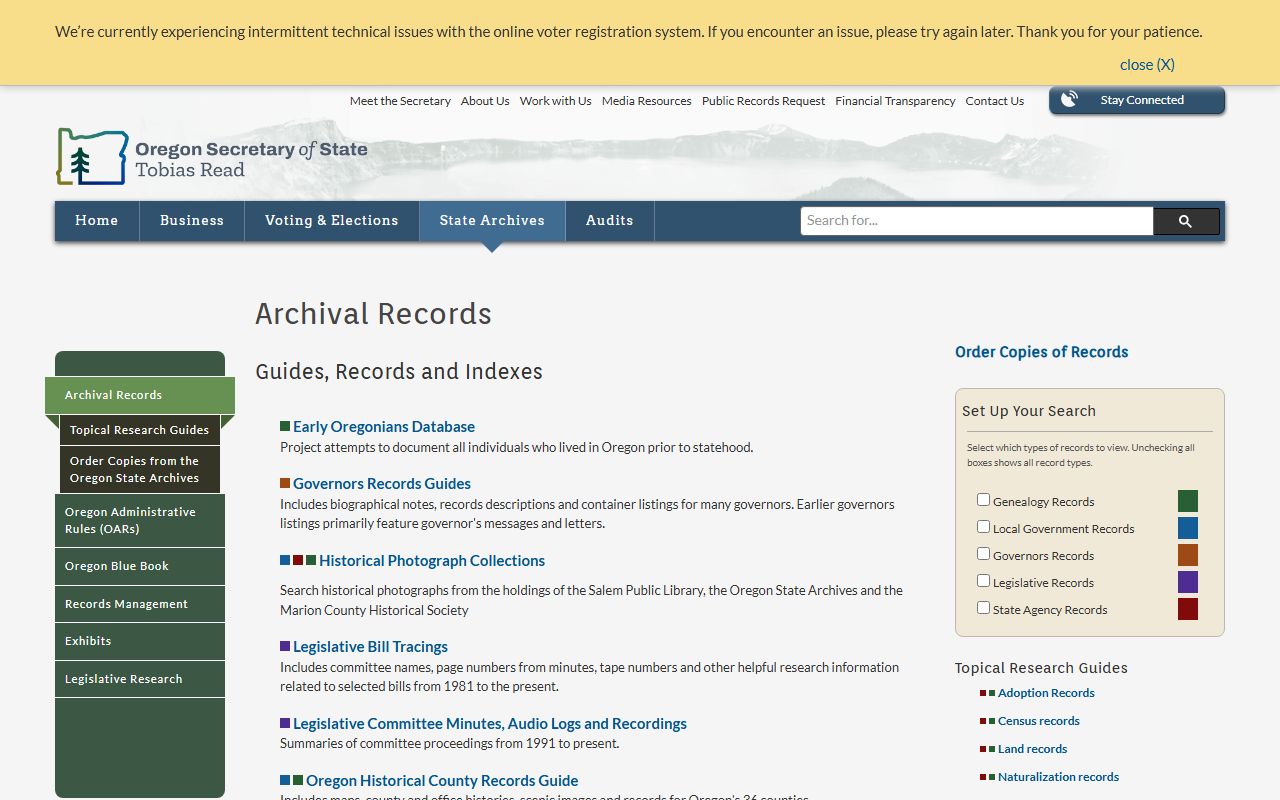Open Legislative Committee Minutes, Audio Logs link

[490, 723]
